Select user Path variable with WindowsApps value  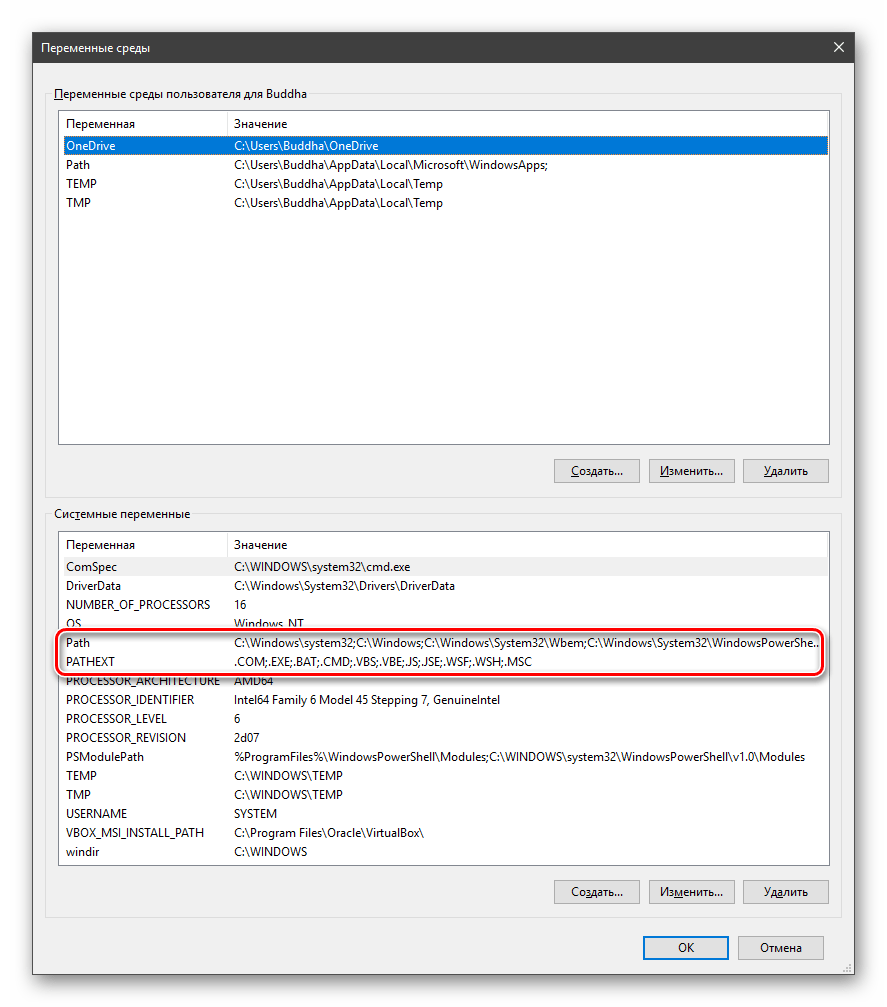coord(445,165)
